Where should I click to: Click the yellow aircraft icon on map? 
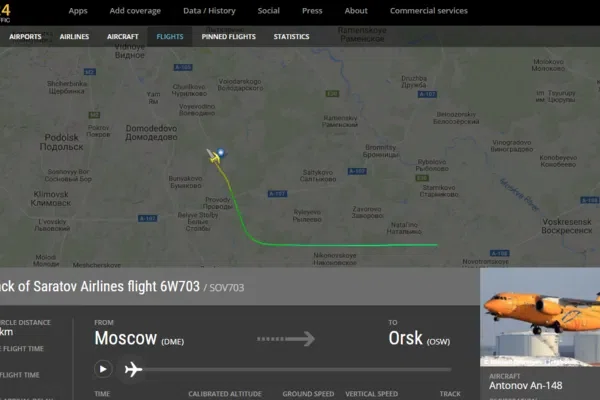[213, 157]
